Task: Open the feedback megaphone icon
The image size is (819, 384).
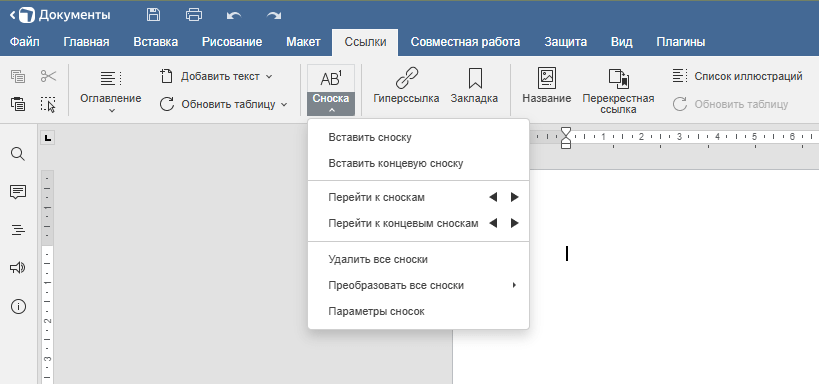Action: click(x=18, y=268)
